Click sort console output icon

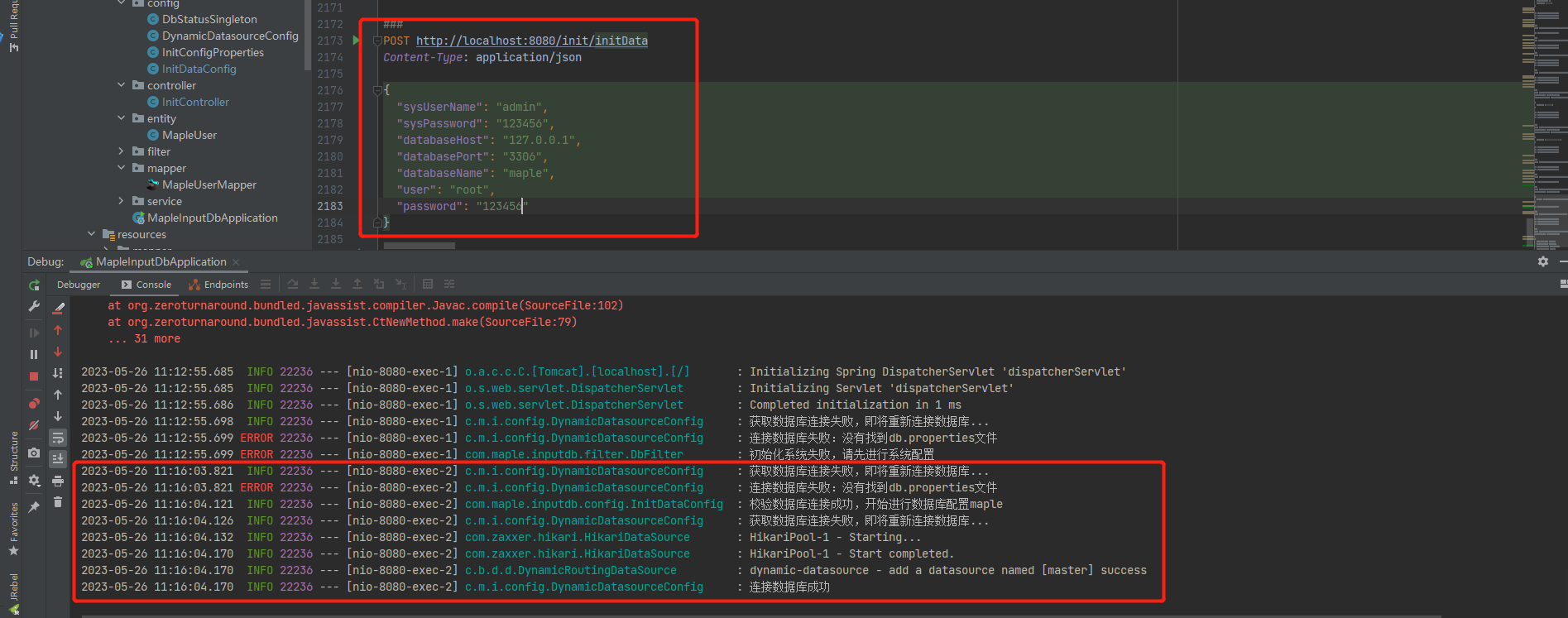58,373
